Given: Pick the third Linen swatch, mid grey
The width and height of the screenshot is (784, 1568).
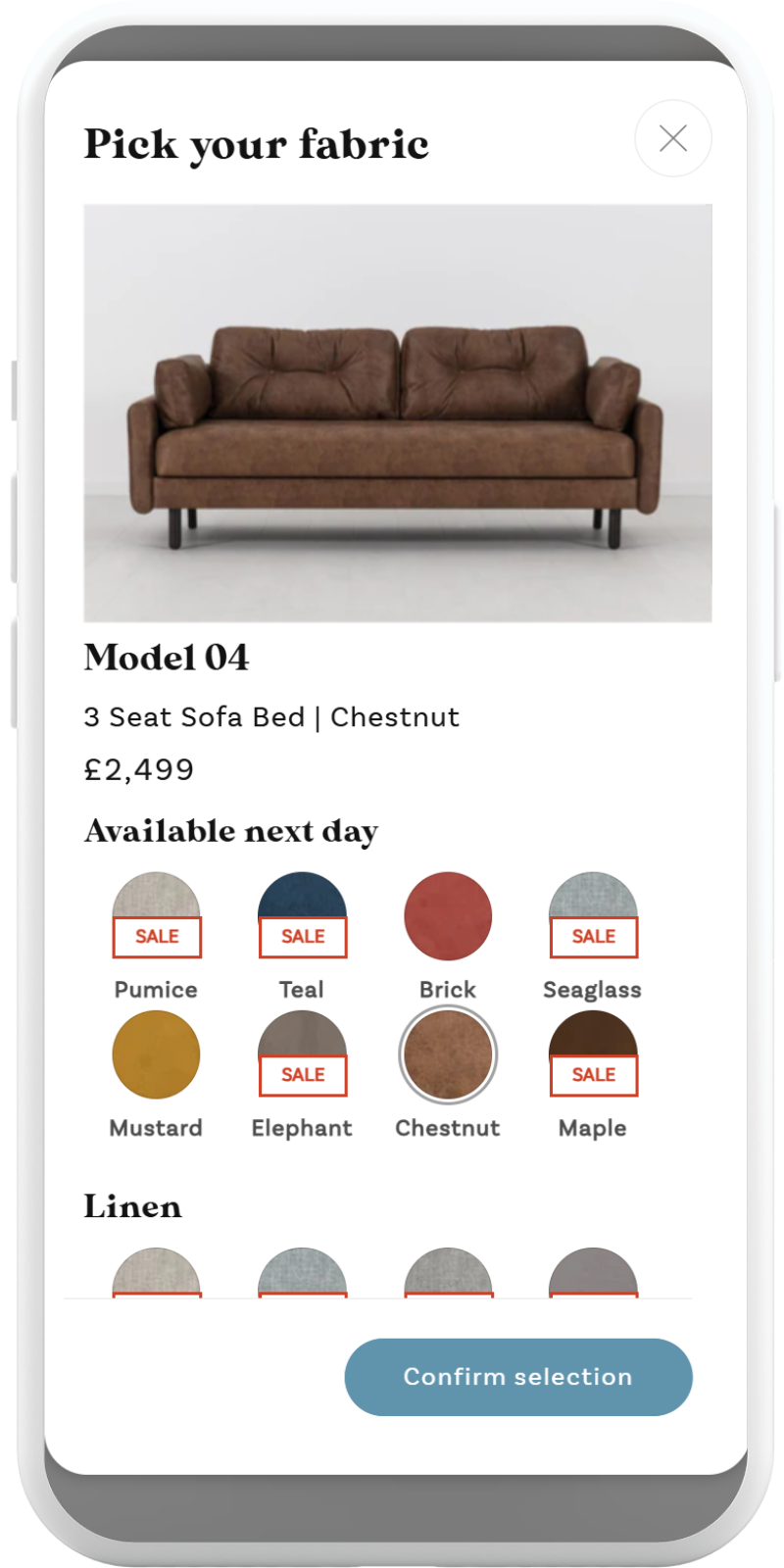Looking at the screenshot, I should click(x=448, y=1273).
